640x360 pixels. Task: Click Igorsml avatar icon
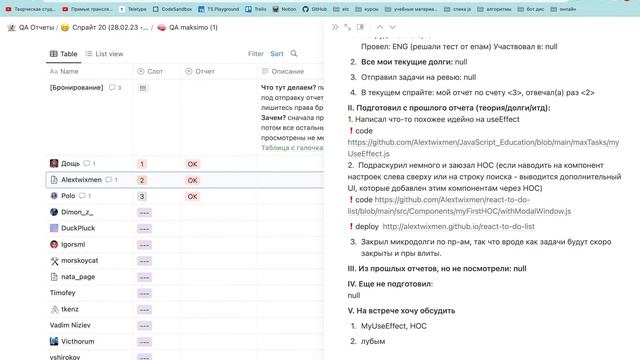(x=54, y=244)
